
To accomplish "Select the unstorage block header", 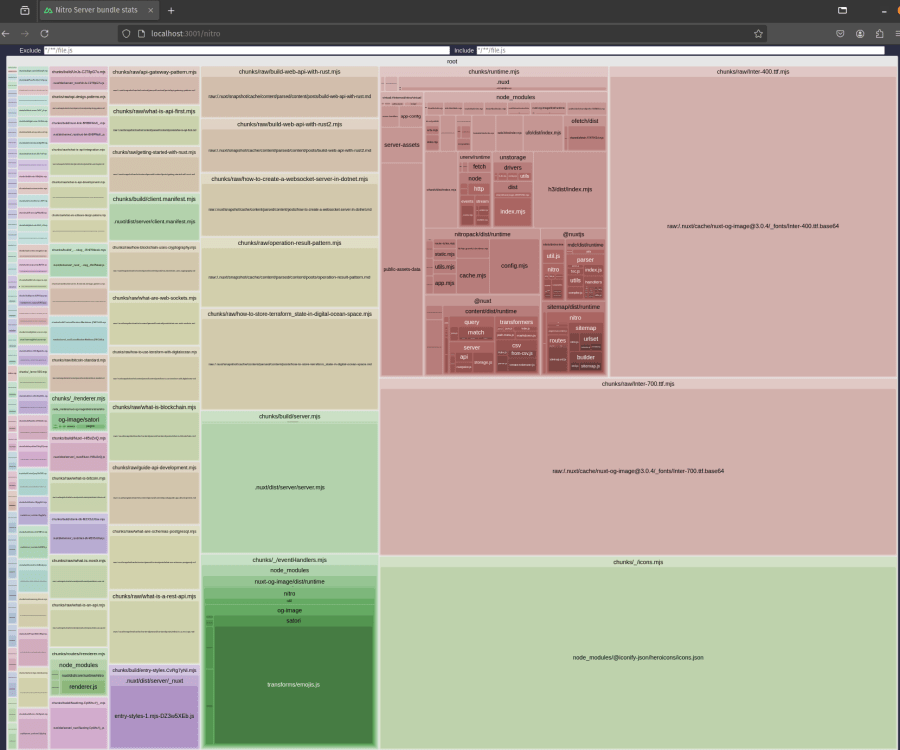I will pyautogui.click(x=513, y=157).
